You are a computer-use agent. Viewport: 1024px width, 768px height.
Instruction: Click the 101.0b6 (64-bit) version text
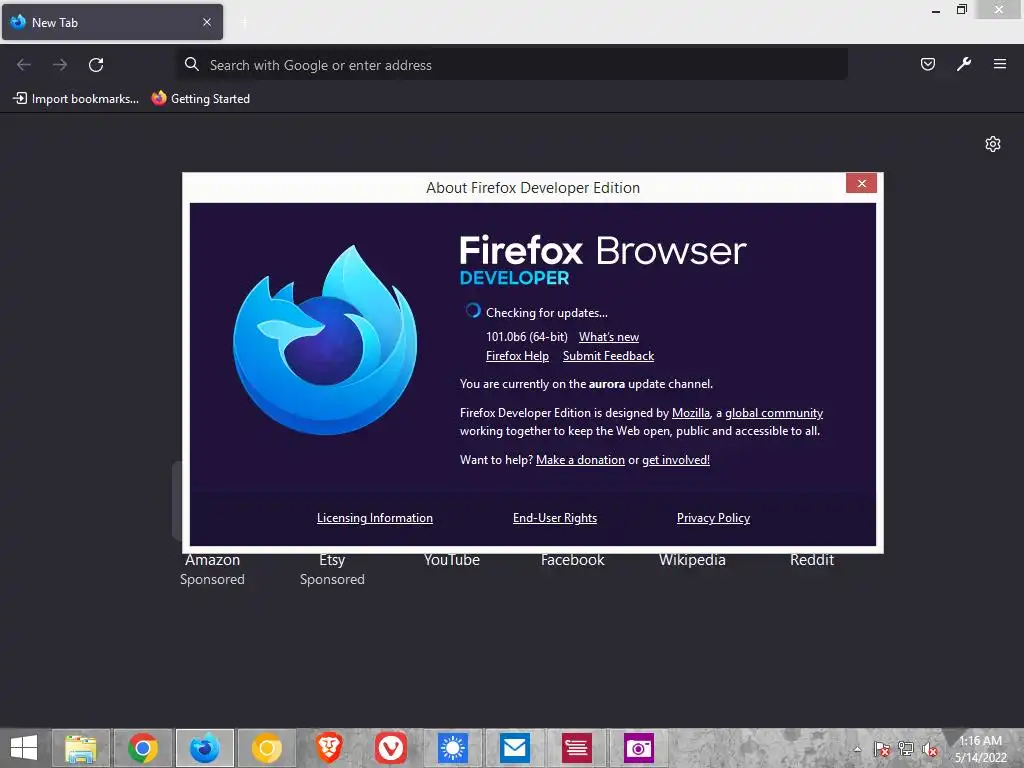click(x=526, y=337)
